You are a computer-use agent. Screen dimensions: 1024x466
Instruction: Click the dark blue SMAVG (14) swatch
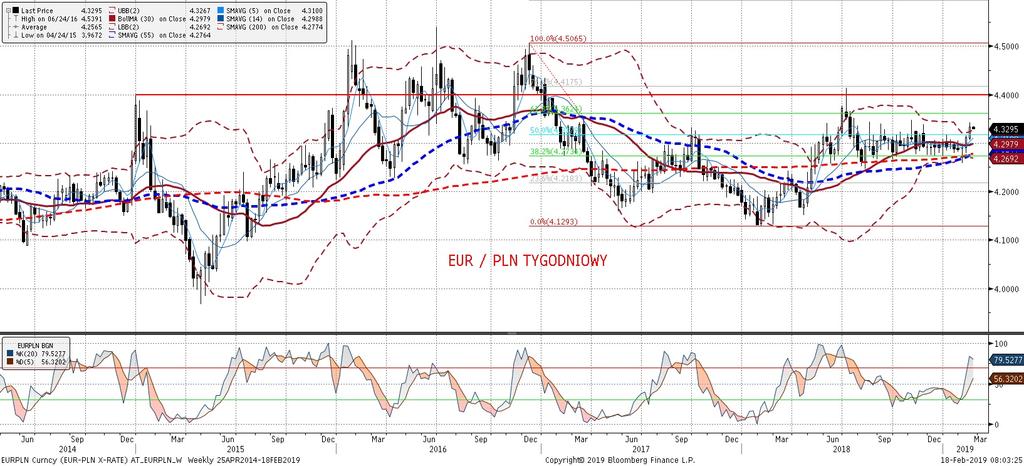point(221,19)
